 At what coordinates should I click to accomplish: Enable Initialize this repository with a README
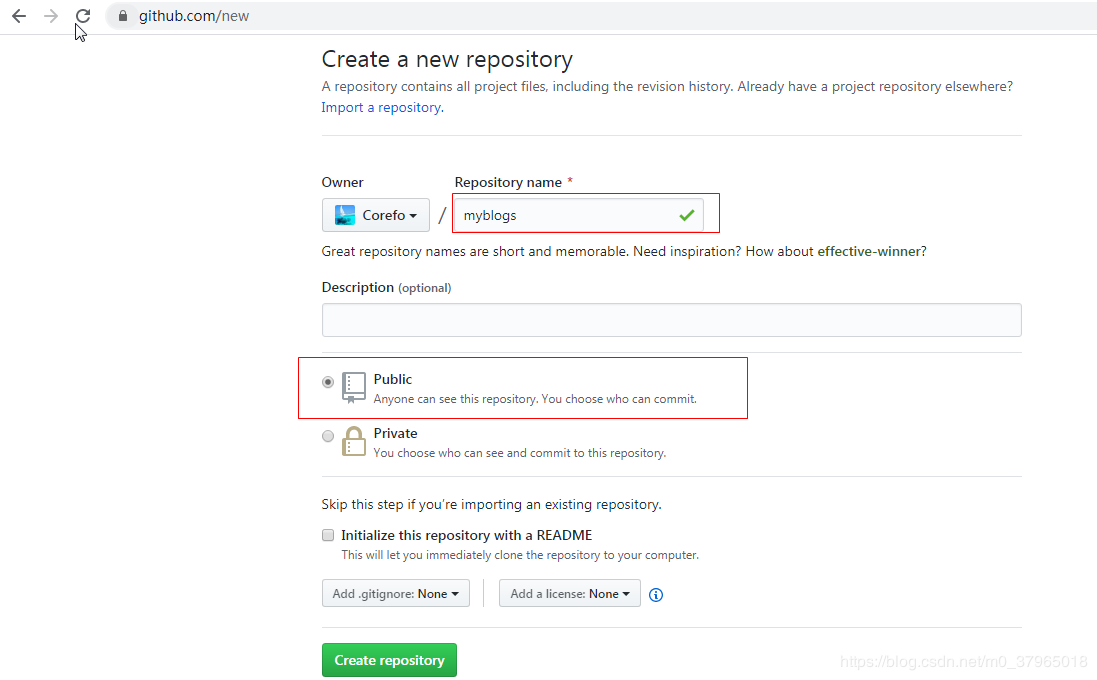[x=328, y=535]
